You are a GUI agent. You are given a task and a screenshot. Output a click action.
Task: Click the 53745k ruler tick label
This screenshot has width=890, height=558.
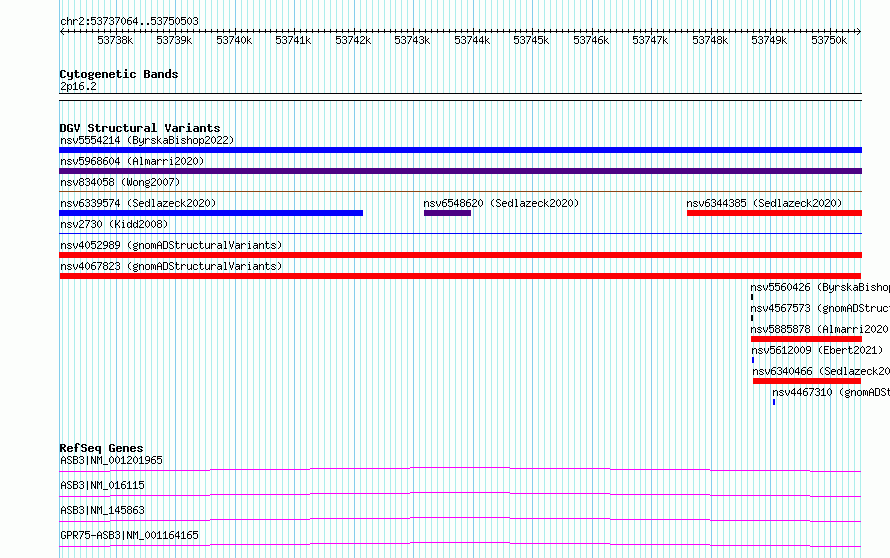coord(531,40)
